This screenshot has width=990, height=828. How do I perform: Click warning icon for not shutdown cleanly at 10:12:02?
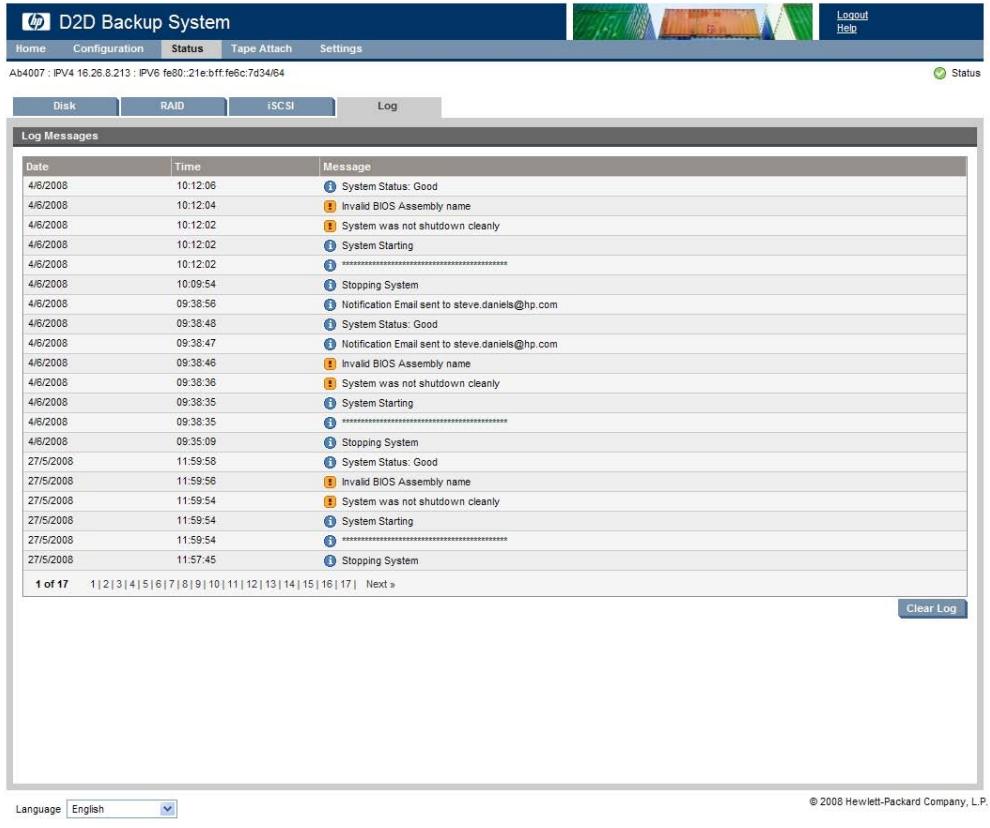[330, 225]
